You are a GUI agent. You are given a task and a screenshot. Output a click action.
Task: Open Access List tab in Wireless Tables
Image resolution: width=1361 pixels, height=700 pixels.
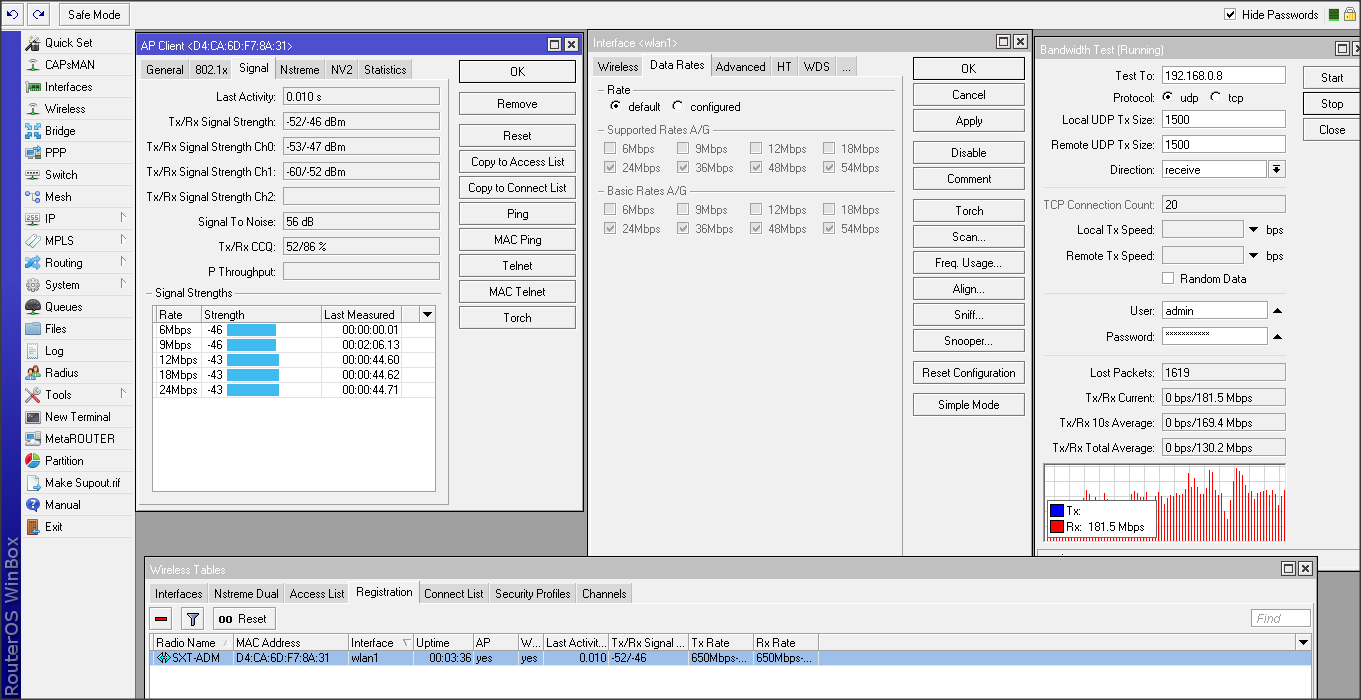316,594
